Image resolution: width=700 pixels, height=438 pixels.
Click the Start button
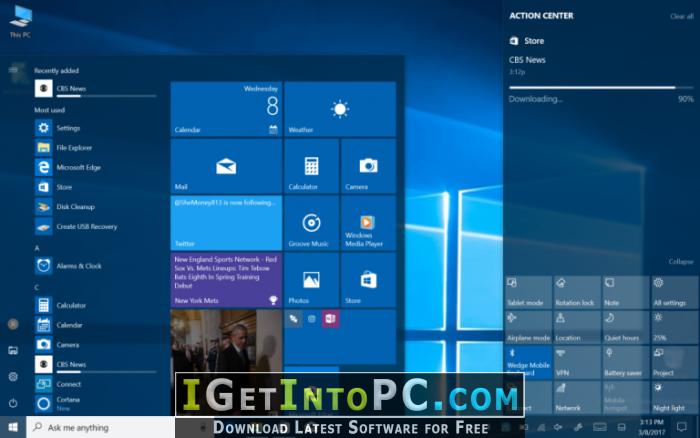[13, 427]
